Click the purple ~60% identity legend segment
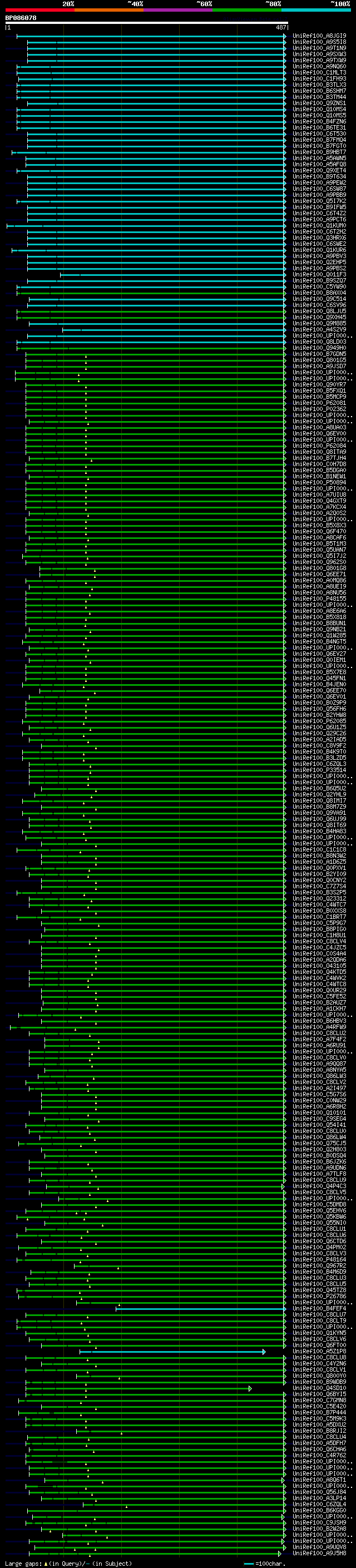 click(x=179, y=10)
